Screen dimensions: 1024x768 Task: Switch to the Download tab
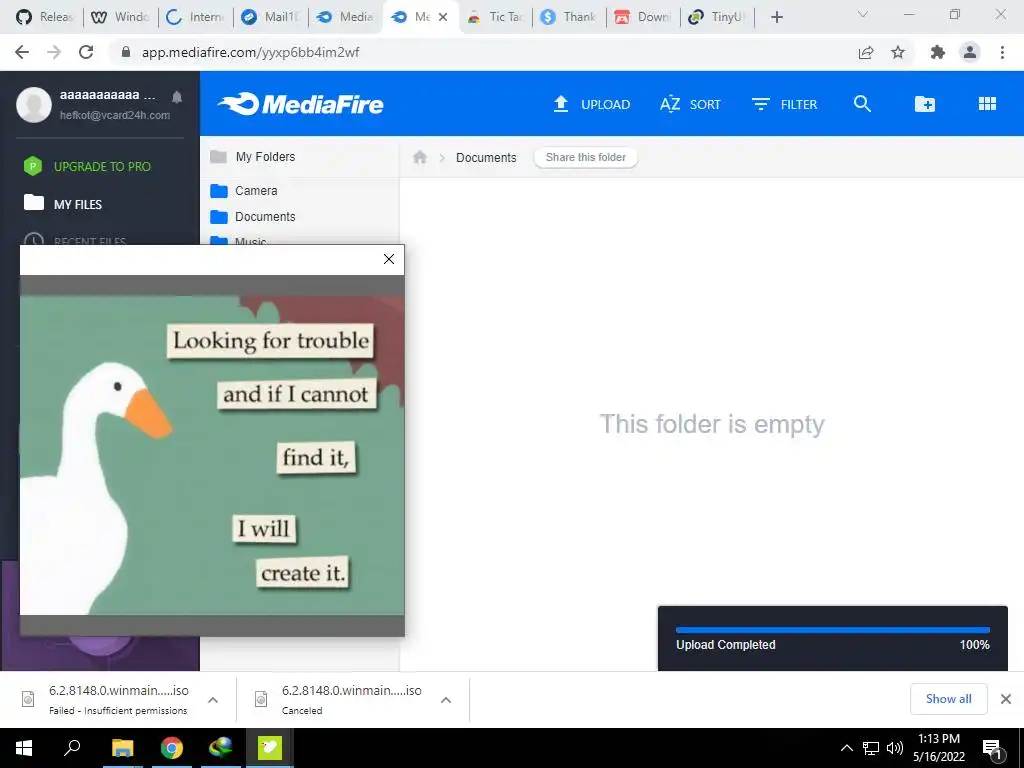(x=643, y=17)
